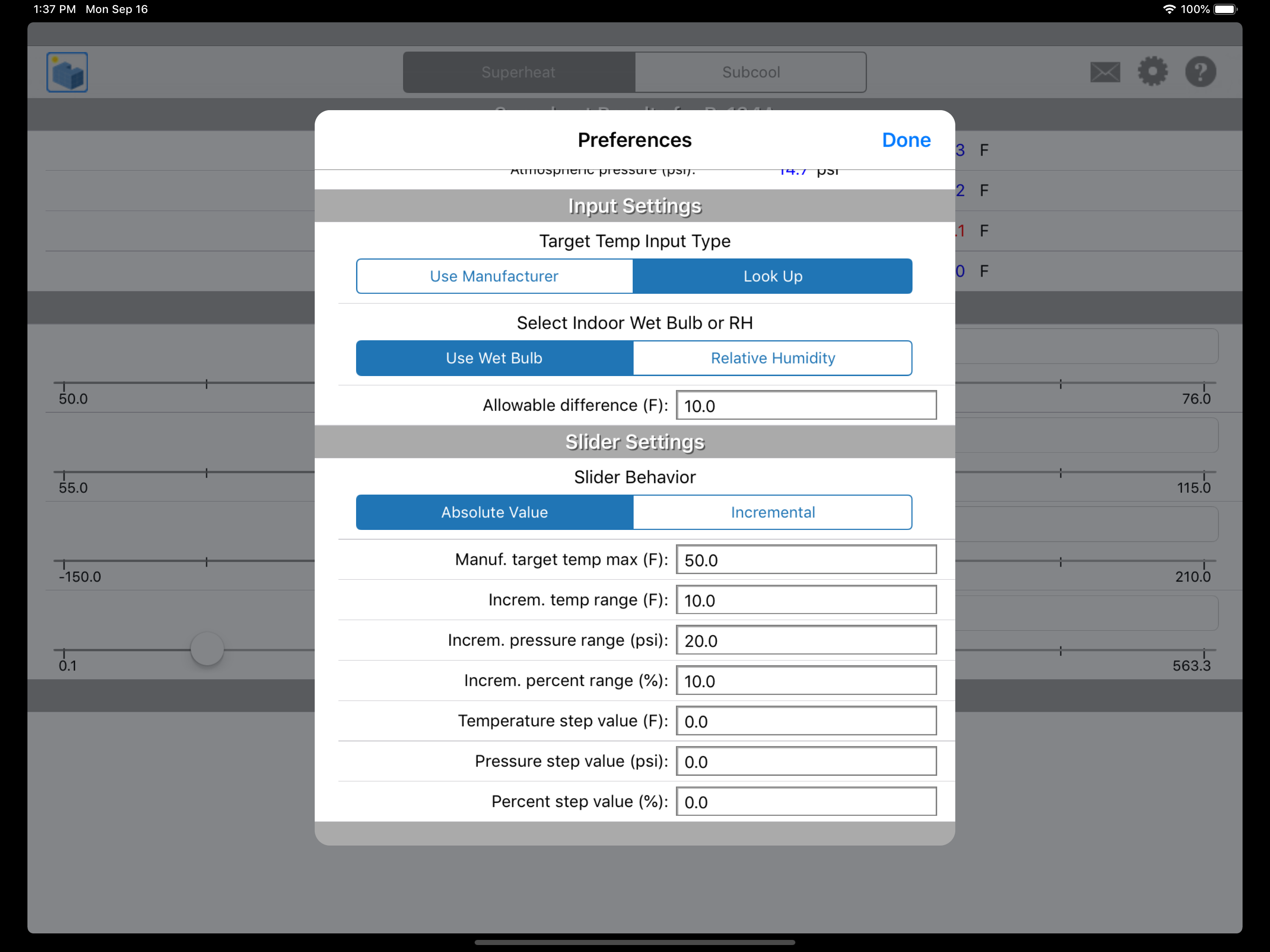Switch slider behavior to Incremental
Viewport: 1270px width, 952px height.
pyautogui.click(x=772, y=512)
